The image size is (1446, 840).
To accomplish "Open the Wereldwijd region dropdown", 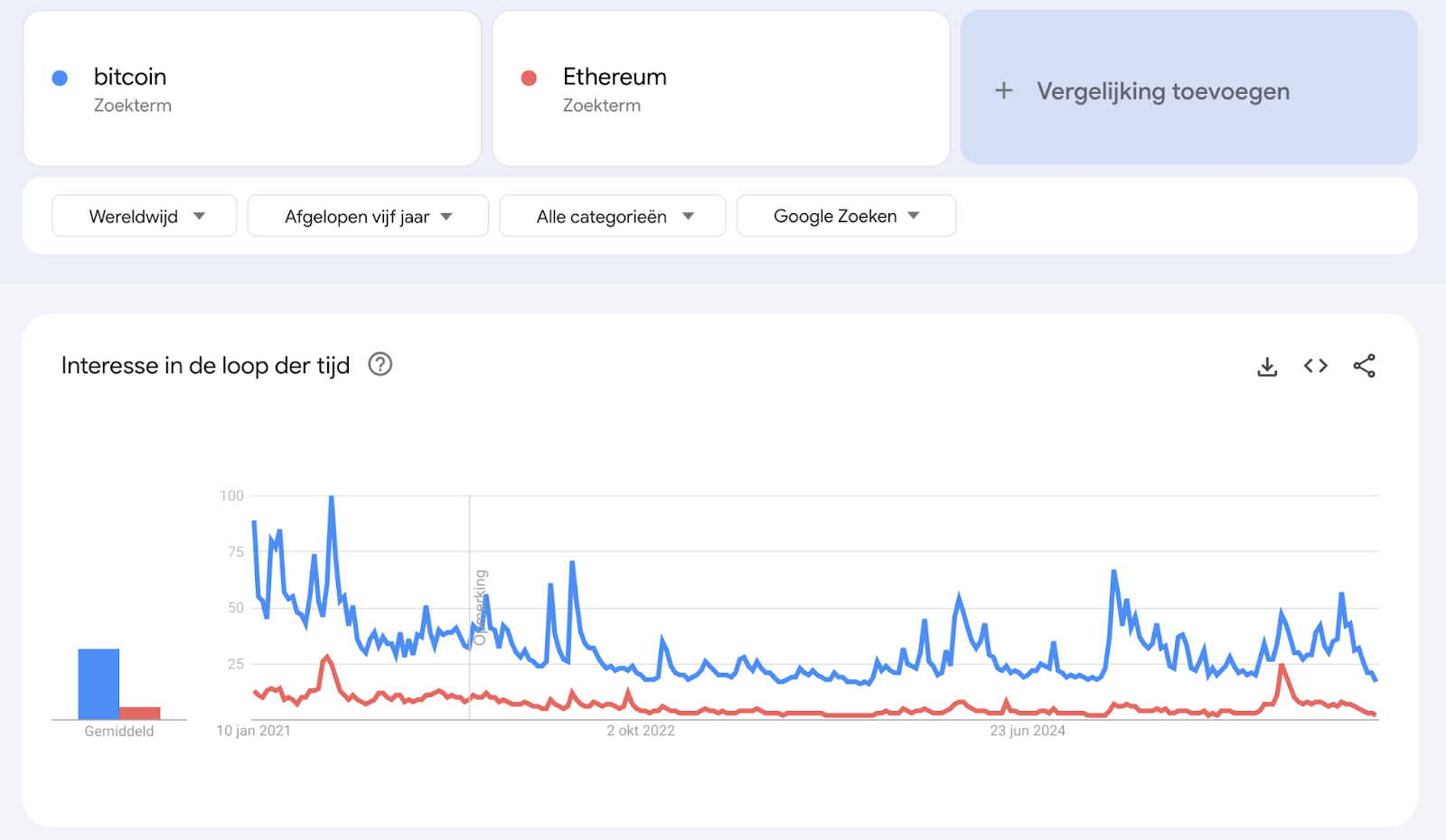I will 145,217.
